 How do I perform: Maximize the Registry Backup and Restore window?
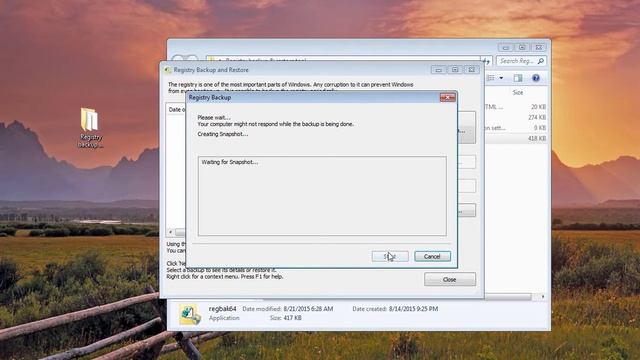pyautogui.click(x=455, y=70)
